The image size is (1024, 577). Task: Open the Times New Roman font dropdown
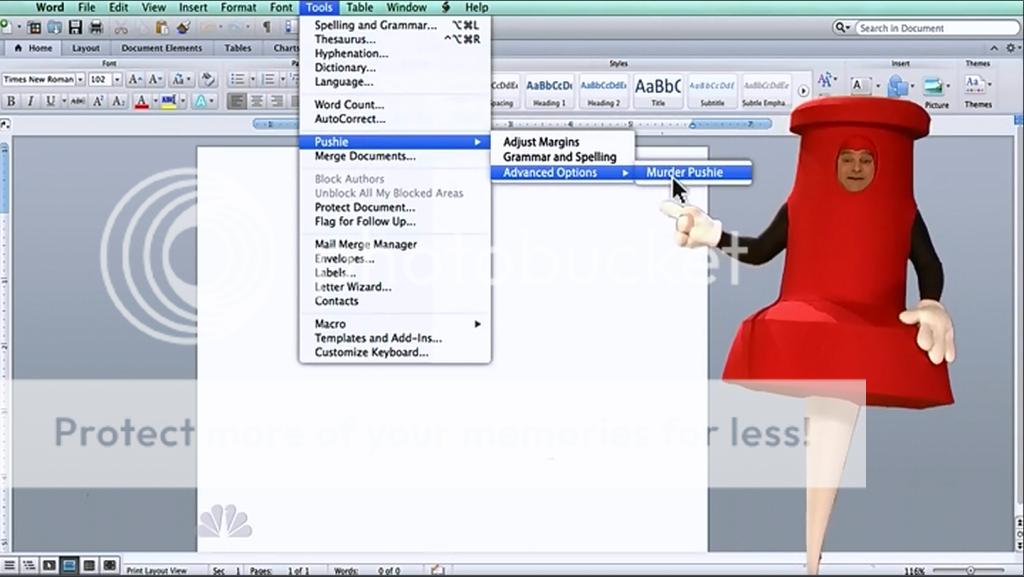click(x=80, y=79)
